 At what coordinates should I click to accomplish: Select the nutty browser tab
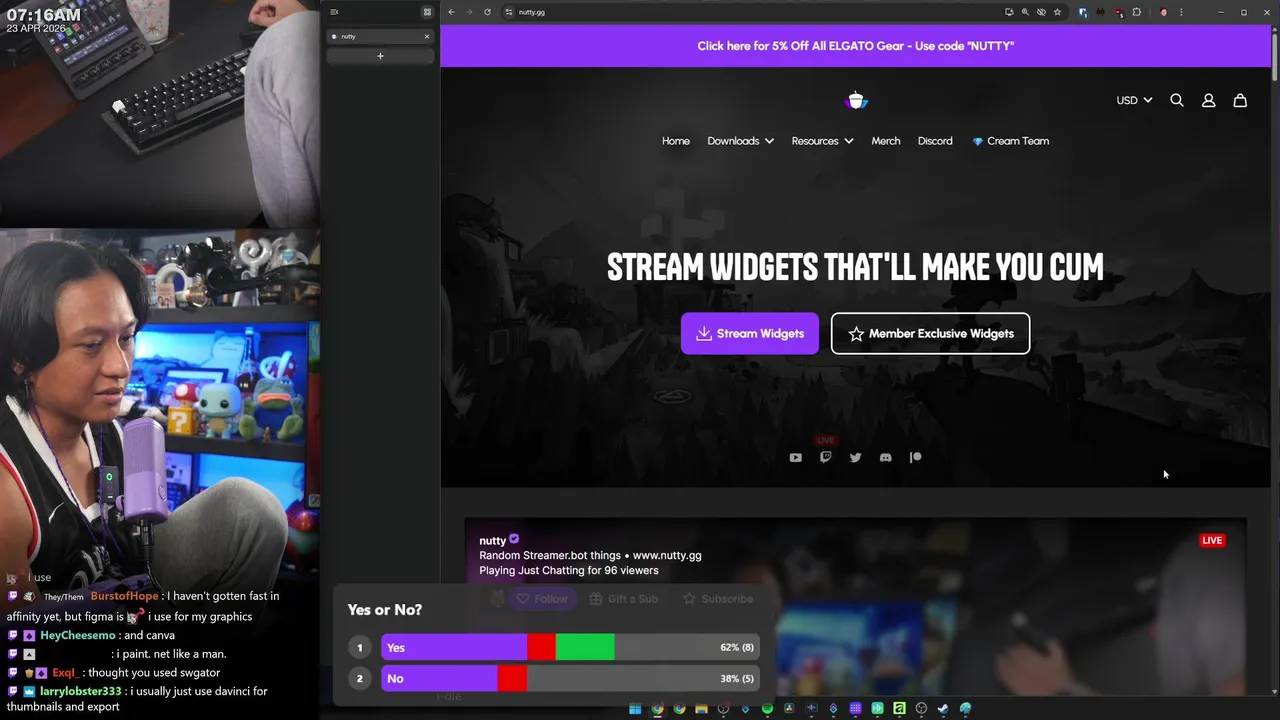pos(380,36)
